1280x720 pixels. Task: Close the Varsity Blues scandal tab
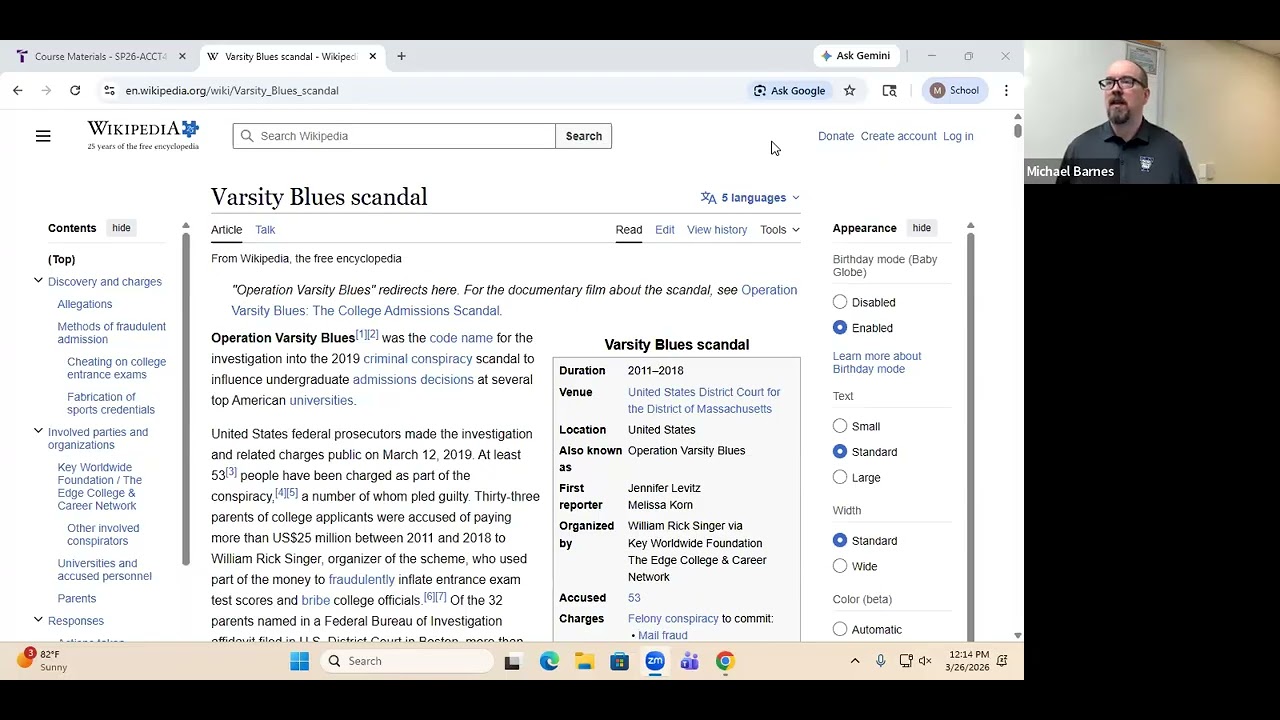click(x=372, y=56)
